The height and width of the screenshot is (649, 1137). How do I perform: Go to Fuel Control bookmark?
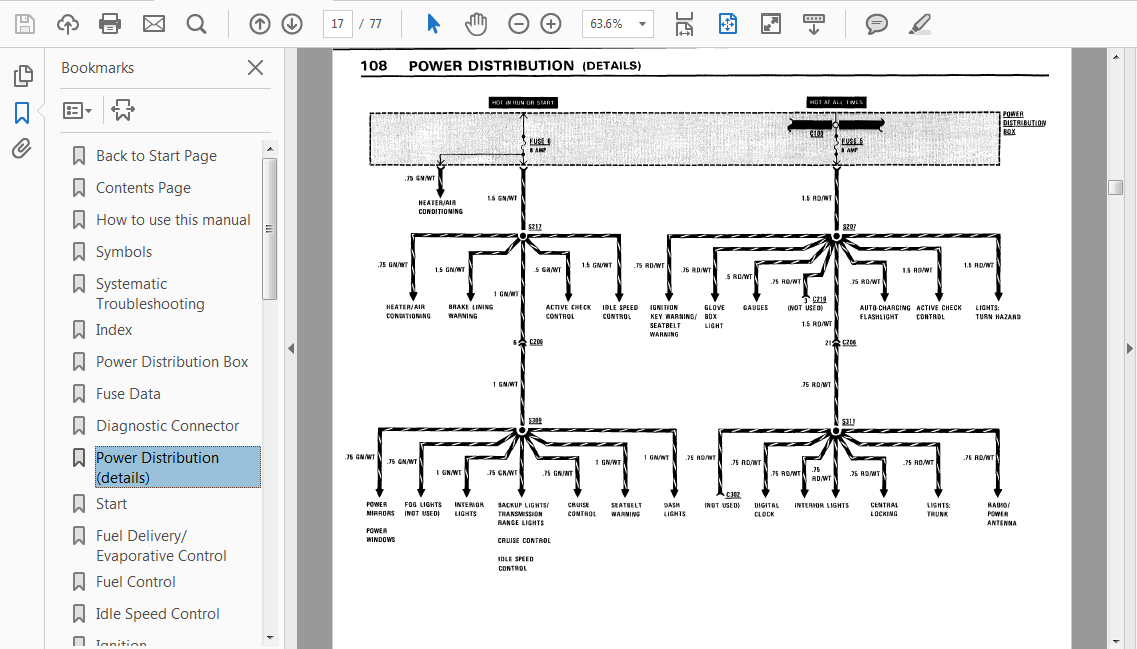pos(136,582)
